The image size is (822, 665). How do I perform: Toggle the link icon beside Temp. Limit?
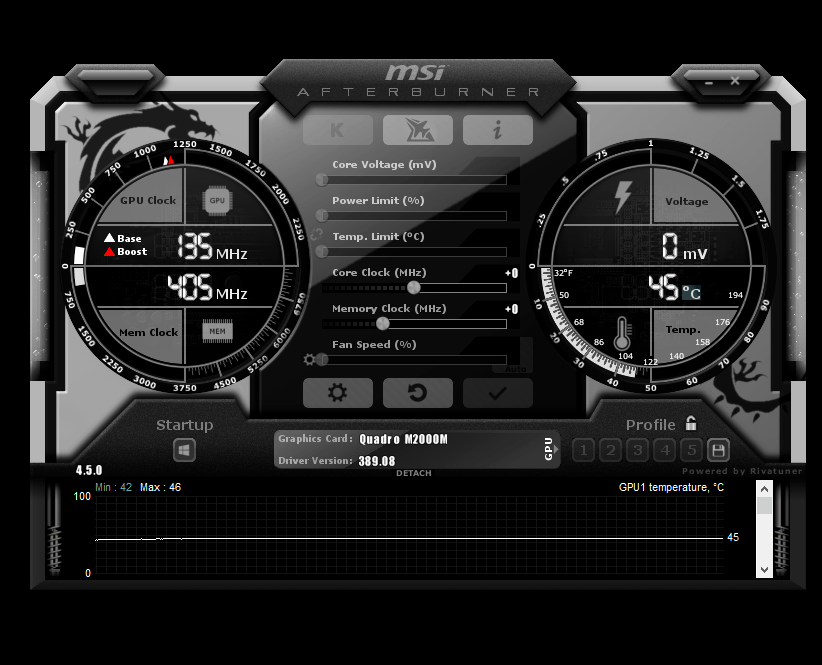tap(316, 235)
